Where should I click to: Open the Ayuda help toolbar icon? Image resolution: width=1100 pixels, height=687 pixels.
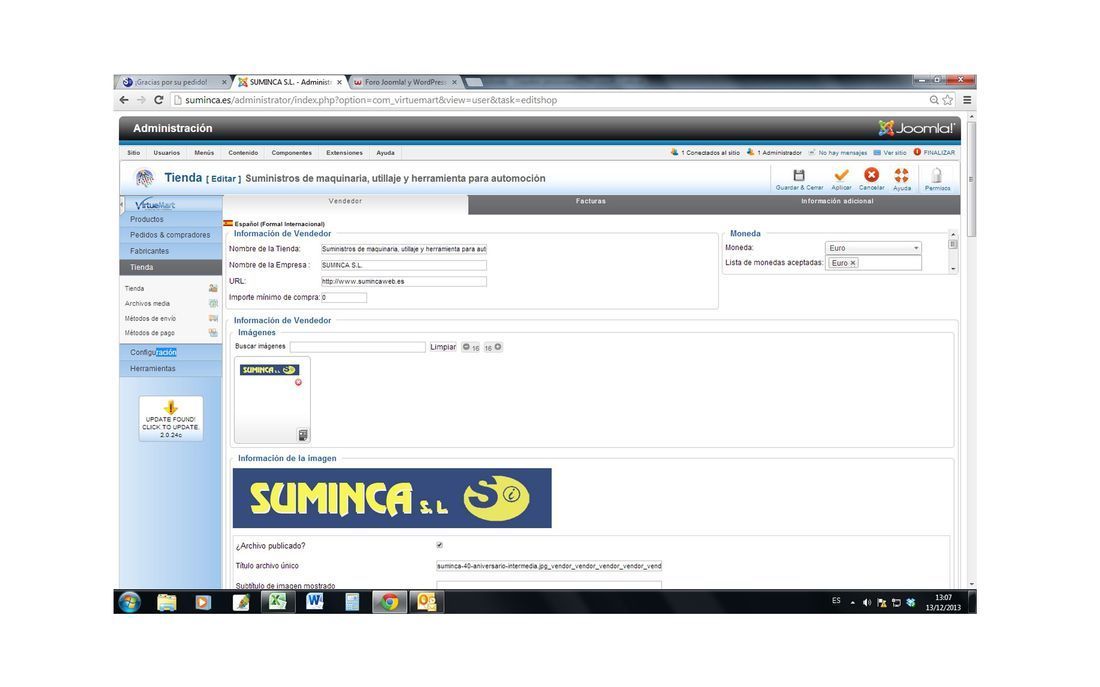[901, 175]
